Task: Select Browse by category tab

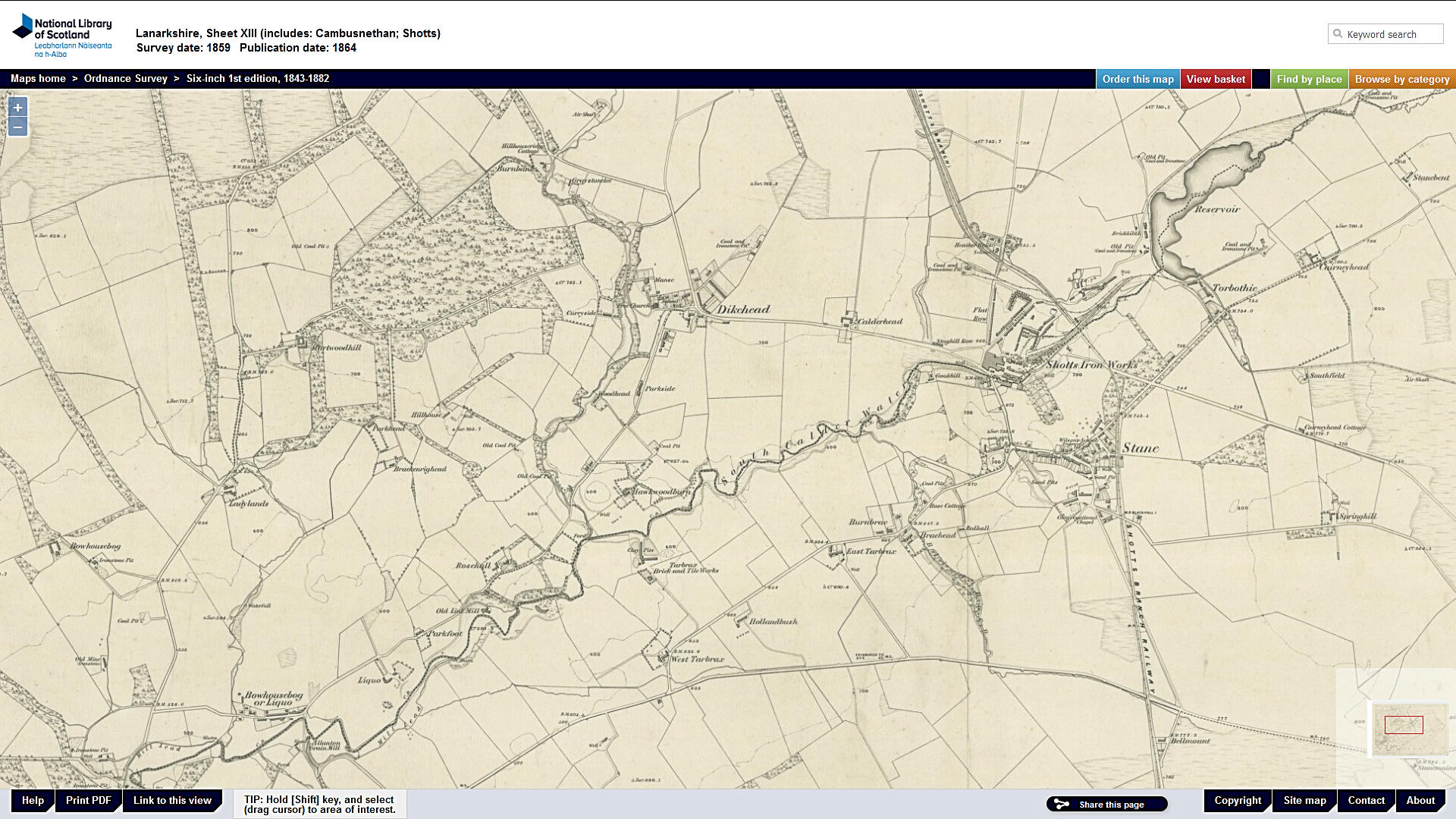Action: pos(1401,79)
